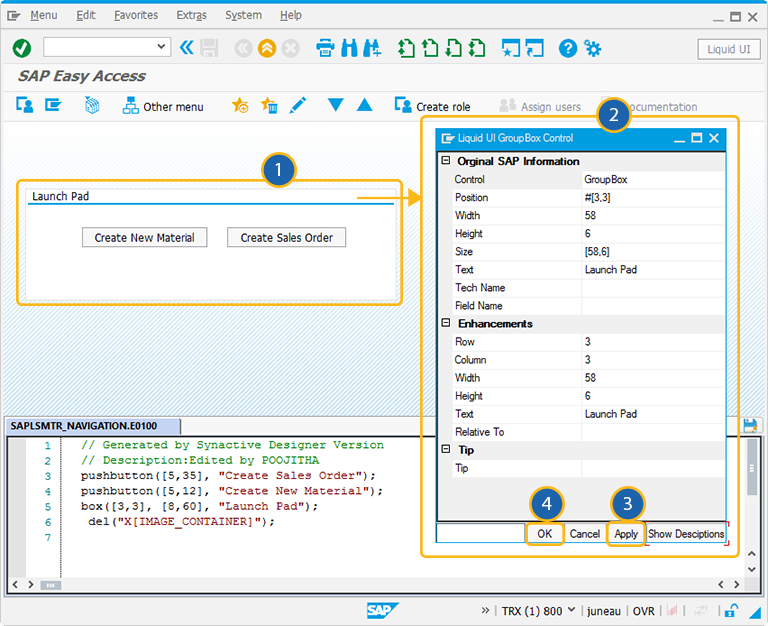The height and width of the screenshot is (626, 768).
Task: Click the Relative To value field
Action: pyautogui.click(x=653, y=432)
